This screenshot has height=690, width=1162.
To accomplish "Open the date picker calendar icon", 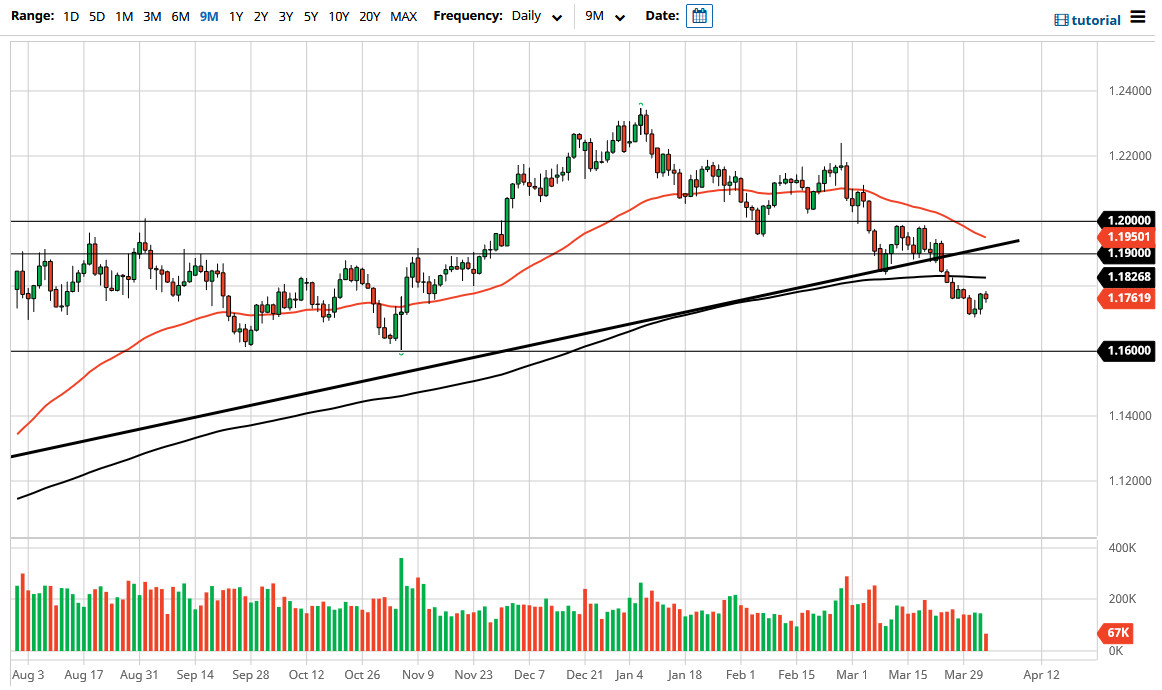I will pos(699,16).
